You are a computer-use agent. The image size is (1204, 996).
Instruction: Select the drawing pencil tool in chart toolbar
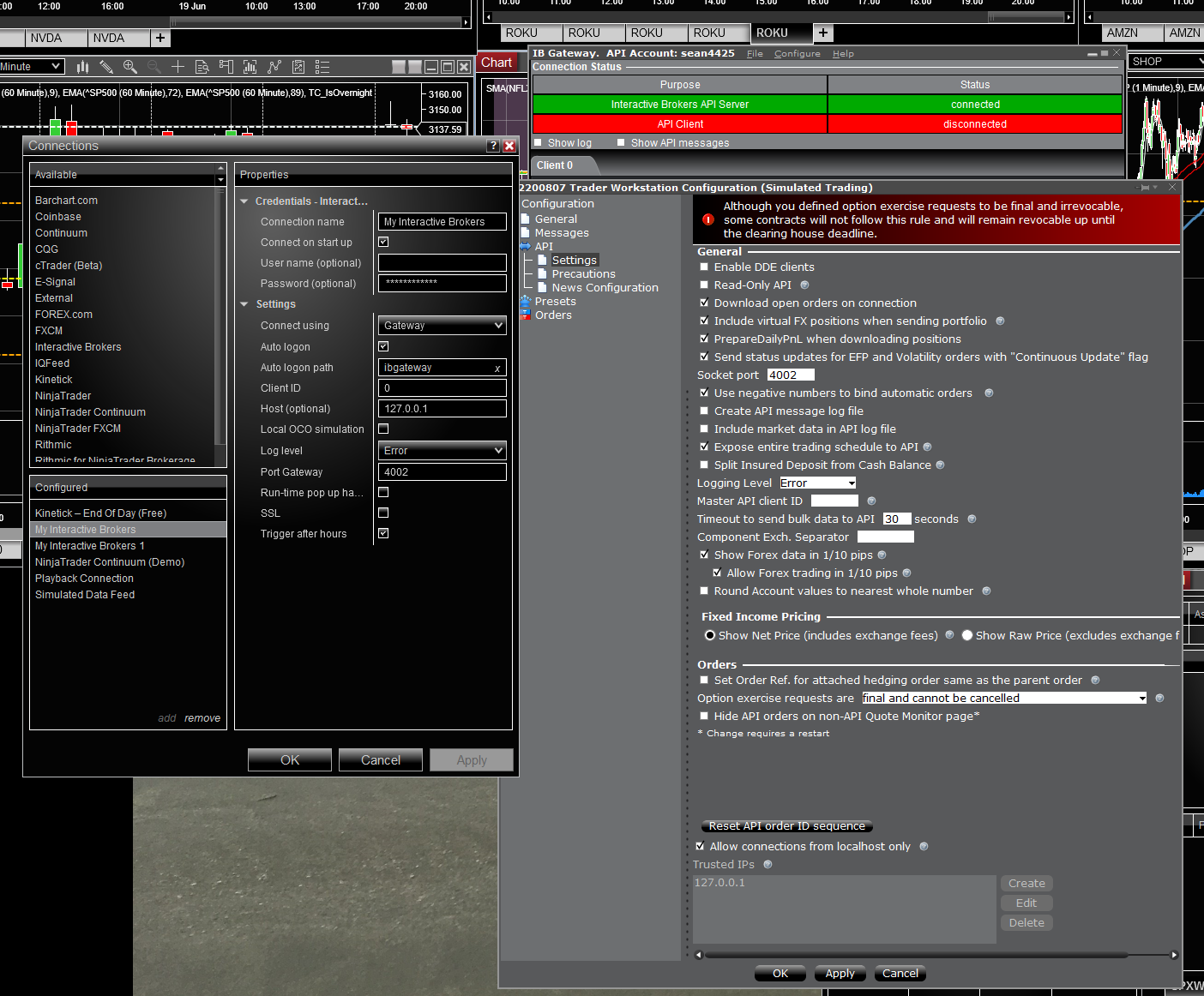click(x=106, y=67)
